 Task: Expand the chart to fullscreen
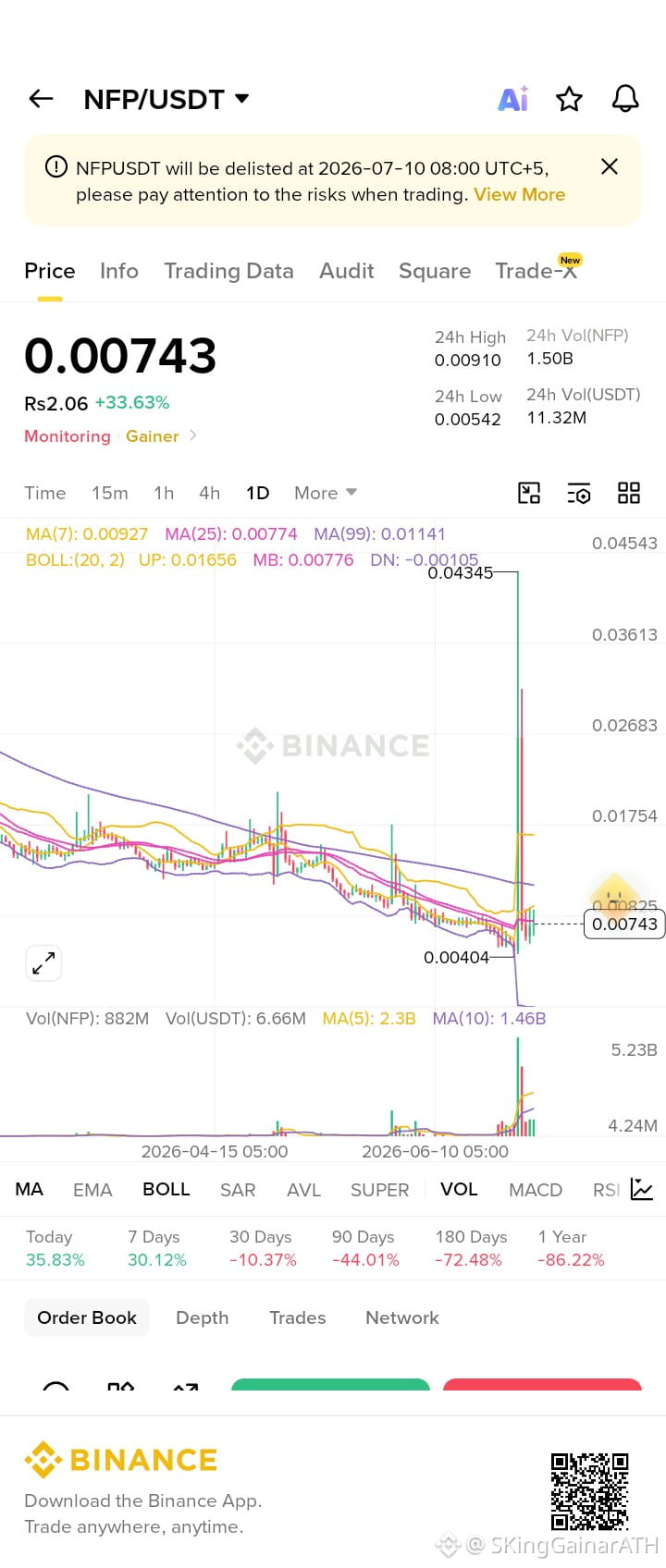[x=43, y=963]
